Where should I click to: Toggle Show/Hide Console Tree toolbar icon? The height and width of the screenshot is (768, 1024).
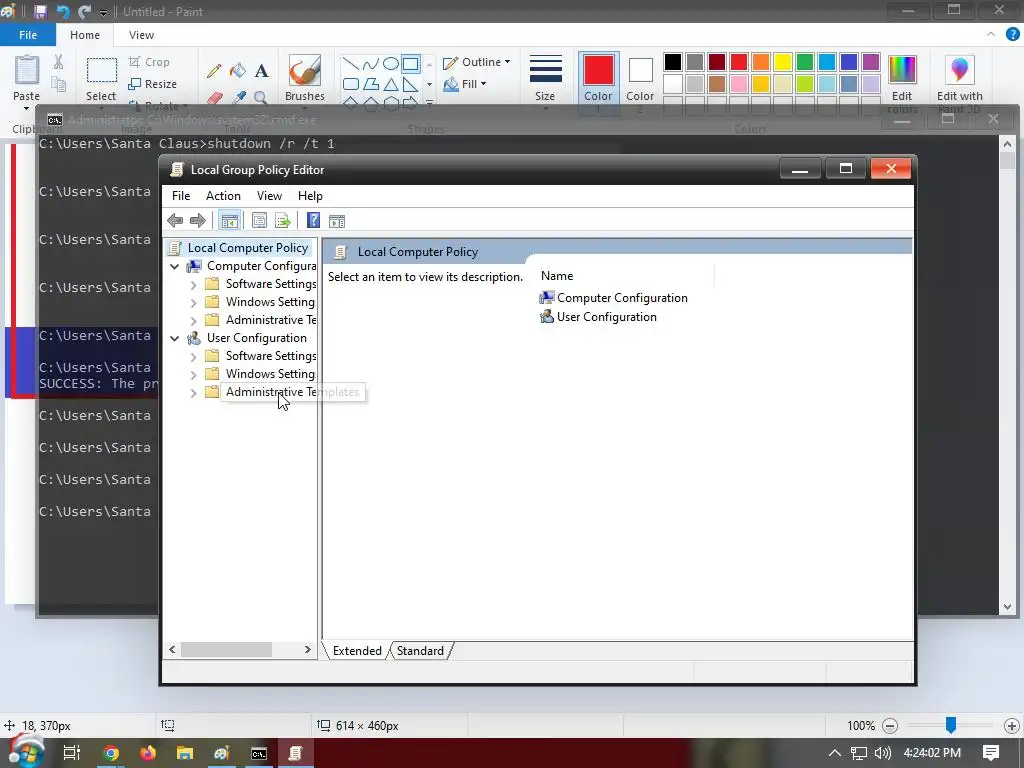[x=229, y=221]
